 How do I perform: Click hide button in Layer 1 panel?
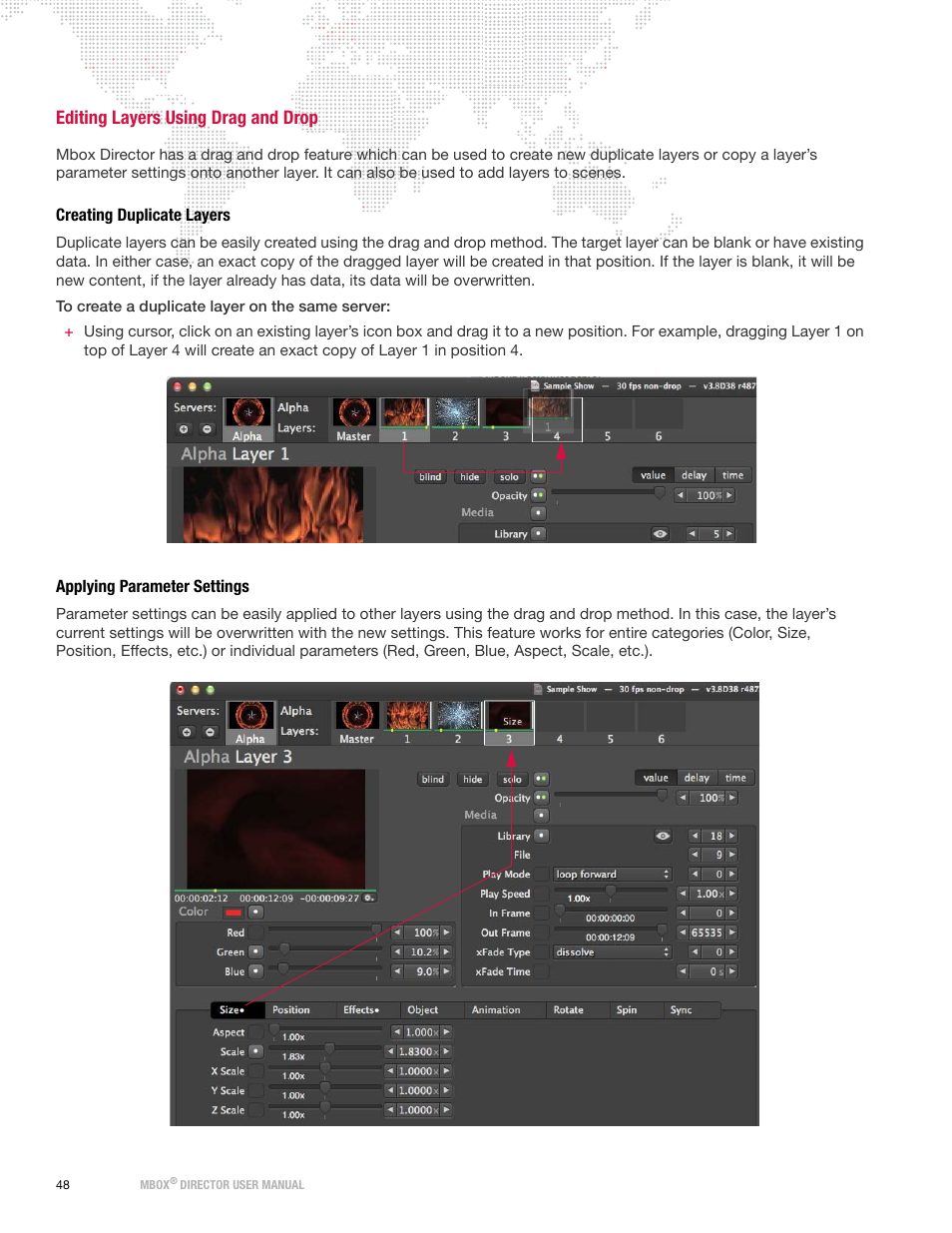(x=470, y=477)
